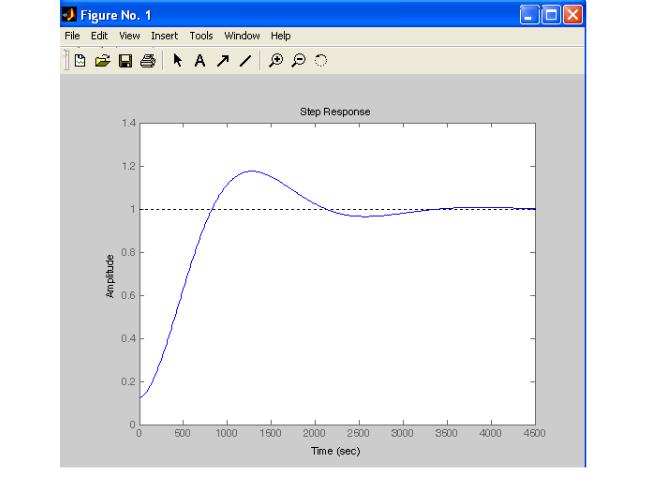Click the New Figure toolbar icon
The height and width of the screenshot is (489, 646).
pyautogui.click(x=80, y=61)
